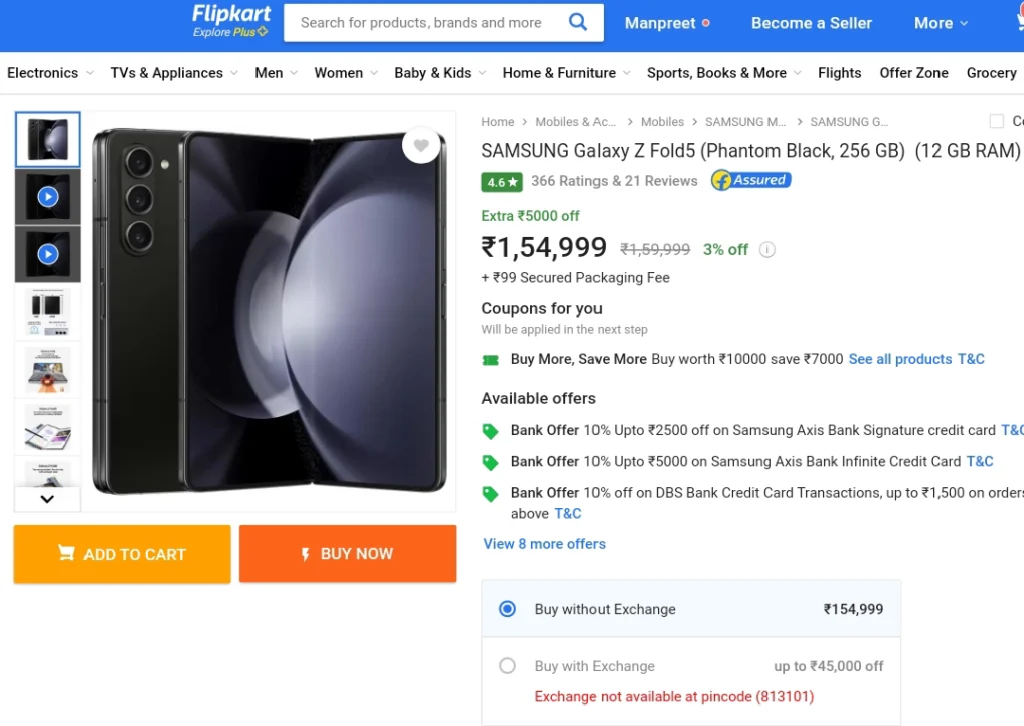Expand the Electronics category dropdown
Screen dimensions: 1024x726
[x=50, y=72]
